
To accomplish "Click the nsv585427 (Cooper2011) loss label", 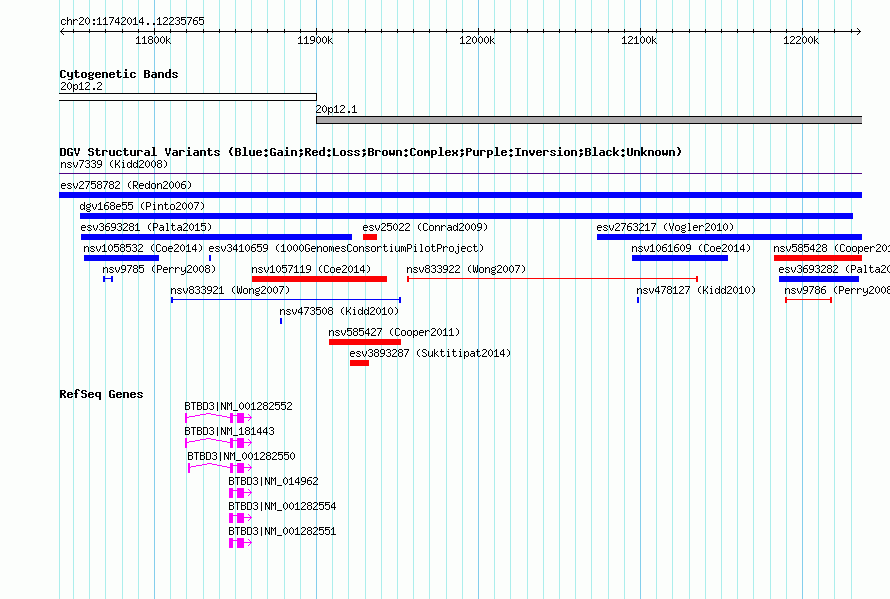I will pyautogui.click(x=394, y=332).
